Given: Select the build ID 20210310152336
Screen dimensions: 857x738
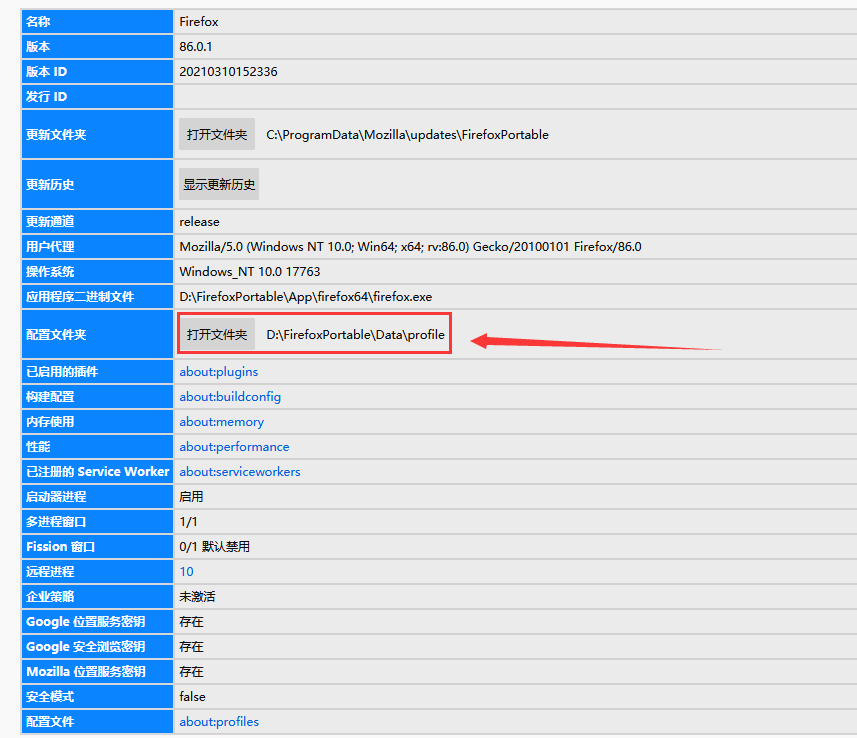Looking at the screenshot, I should (x=228, y=72).
